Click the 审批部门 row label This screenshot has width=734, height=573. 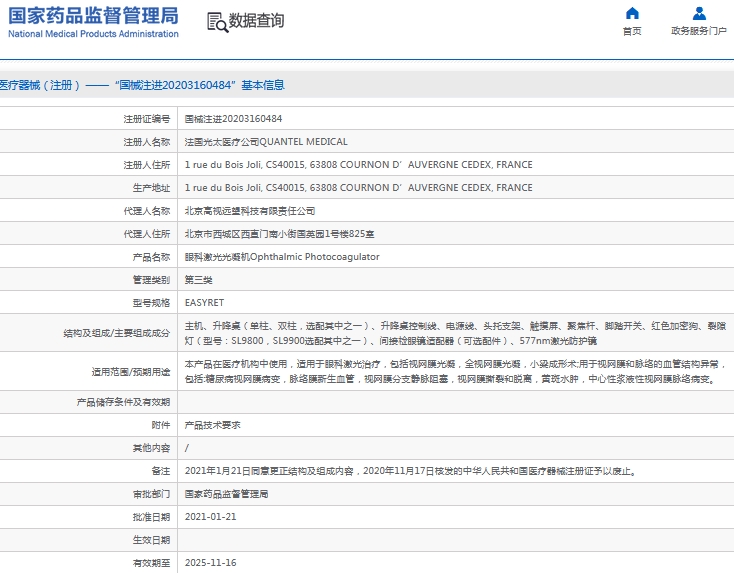point(151,494)
